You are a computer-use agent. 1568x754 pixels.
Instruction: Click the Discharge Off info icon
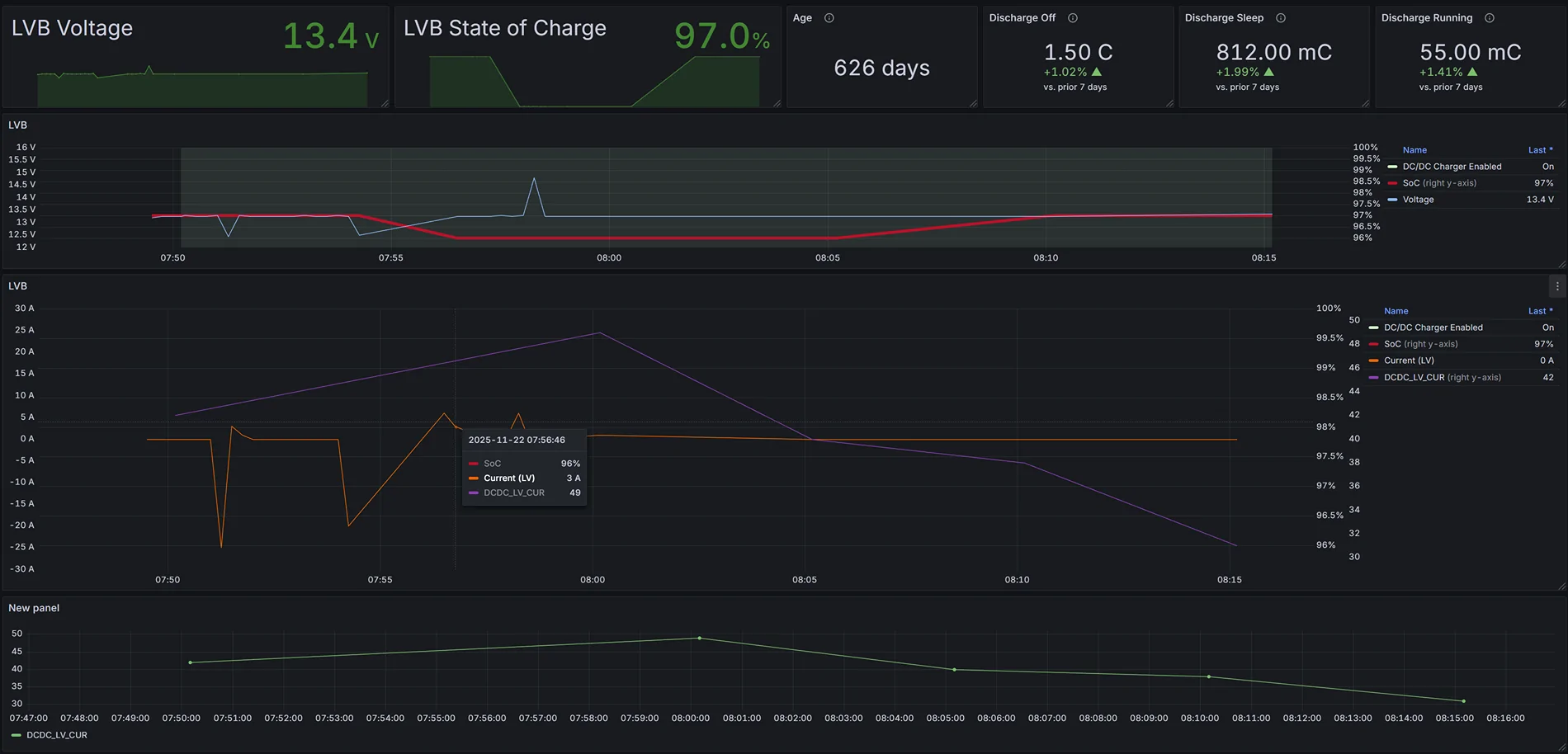pos(1073,18)
